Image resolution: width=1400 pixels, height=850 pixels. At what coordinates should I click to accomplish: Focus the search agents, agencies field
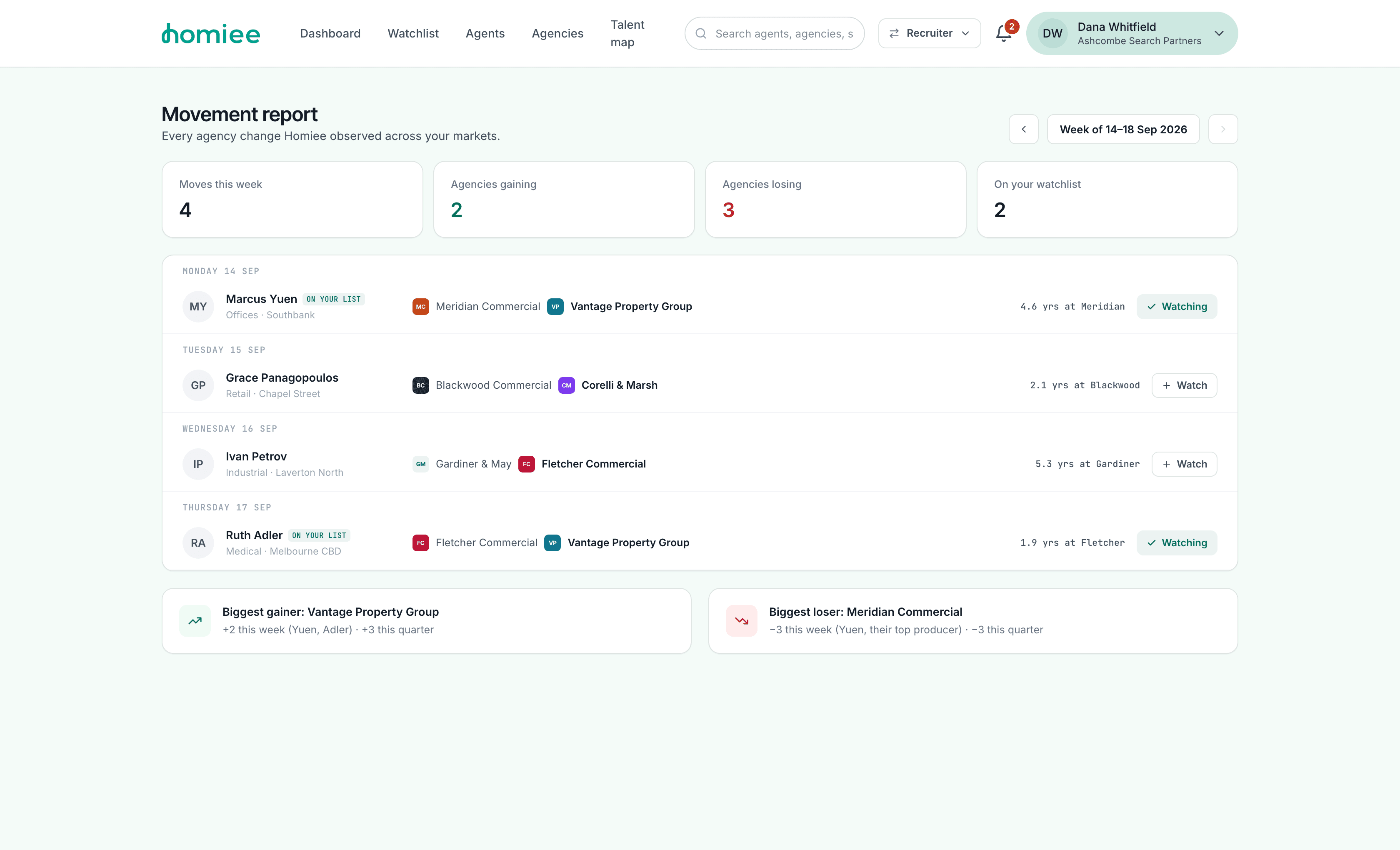775,33
